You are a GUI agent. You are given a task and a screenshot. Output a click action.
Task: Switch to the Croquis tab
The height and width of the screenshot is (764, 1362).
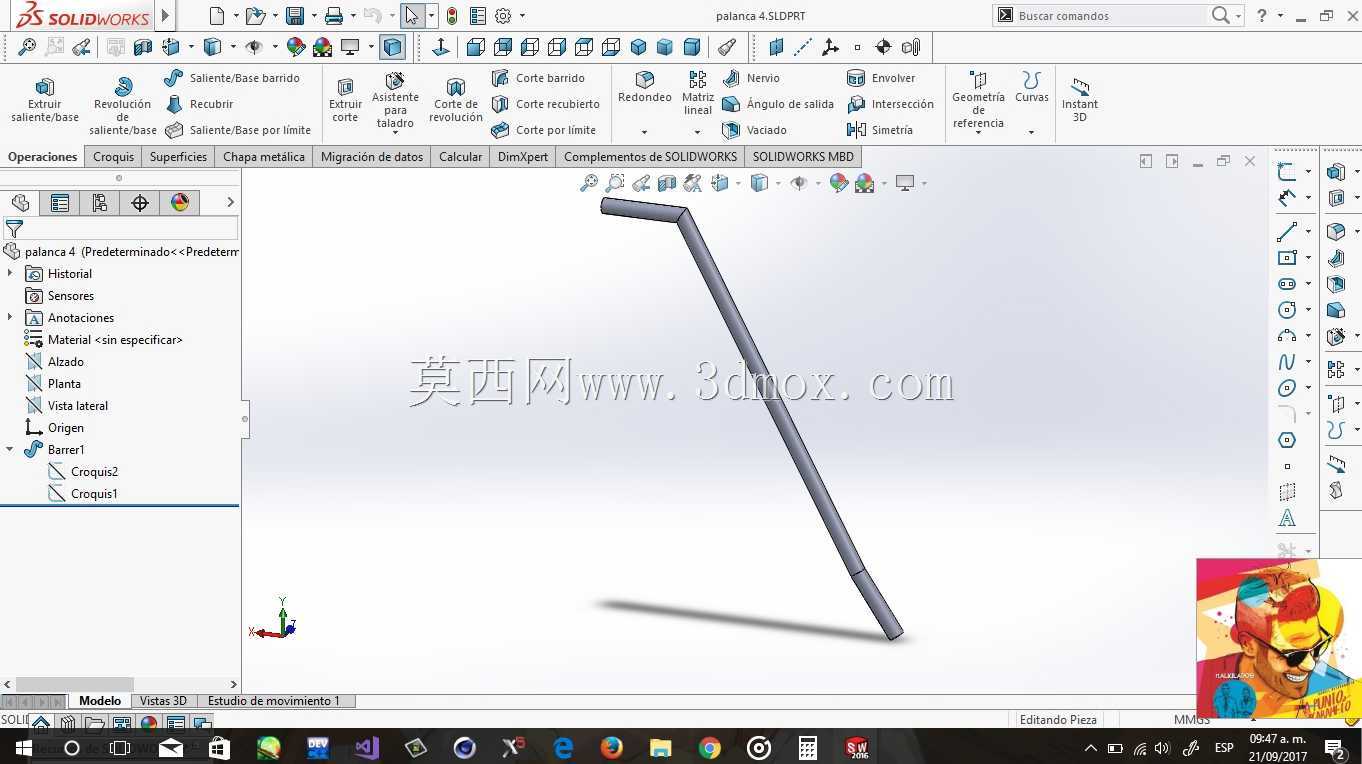click(113, 156)
